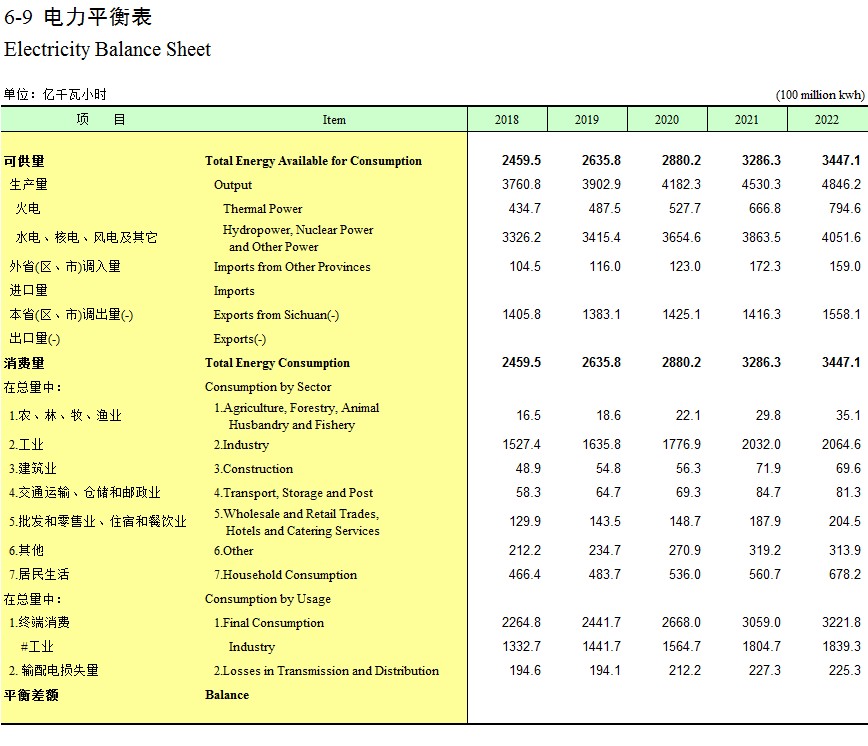The width and height of the screenshot is (868, 746).
Task: Select Thermal Power value 434.7
Action: [525, 208]
